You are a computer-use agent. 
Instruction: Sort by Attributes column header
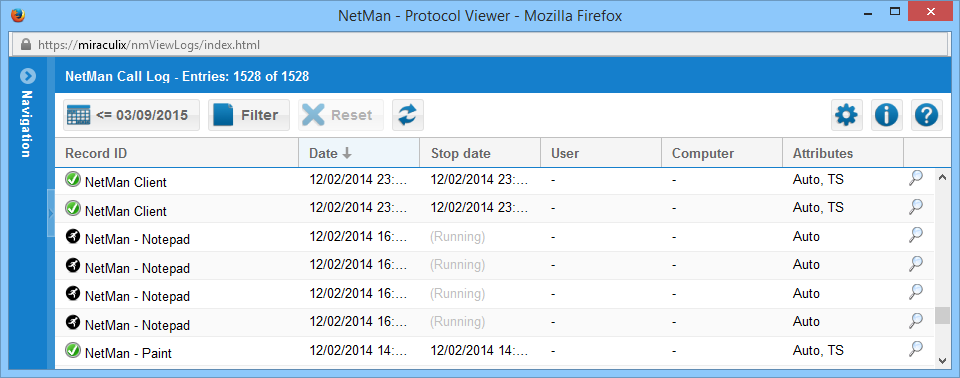tap(843, 153)
